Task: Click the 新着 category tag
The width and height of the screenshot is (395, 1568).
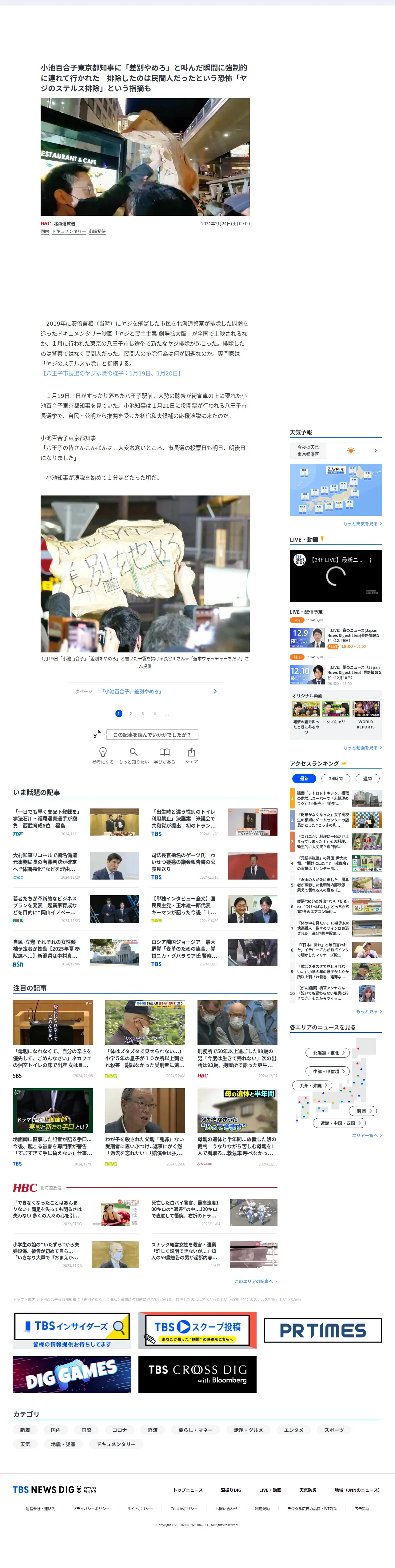Action: [x=25, y=1430]
